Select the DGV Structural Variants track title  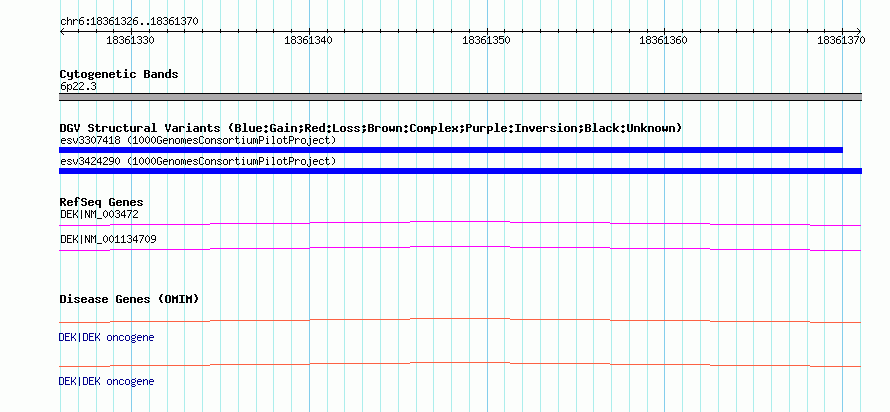click(x=371, y=128)
